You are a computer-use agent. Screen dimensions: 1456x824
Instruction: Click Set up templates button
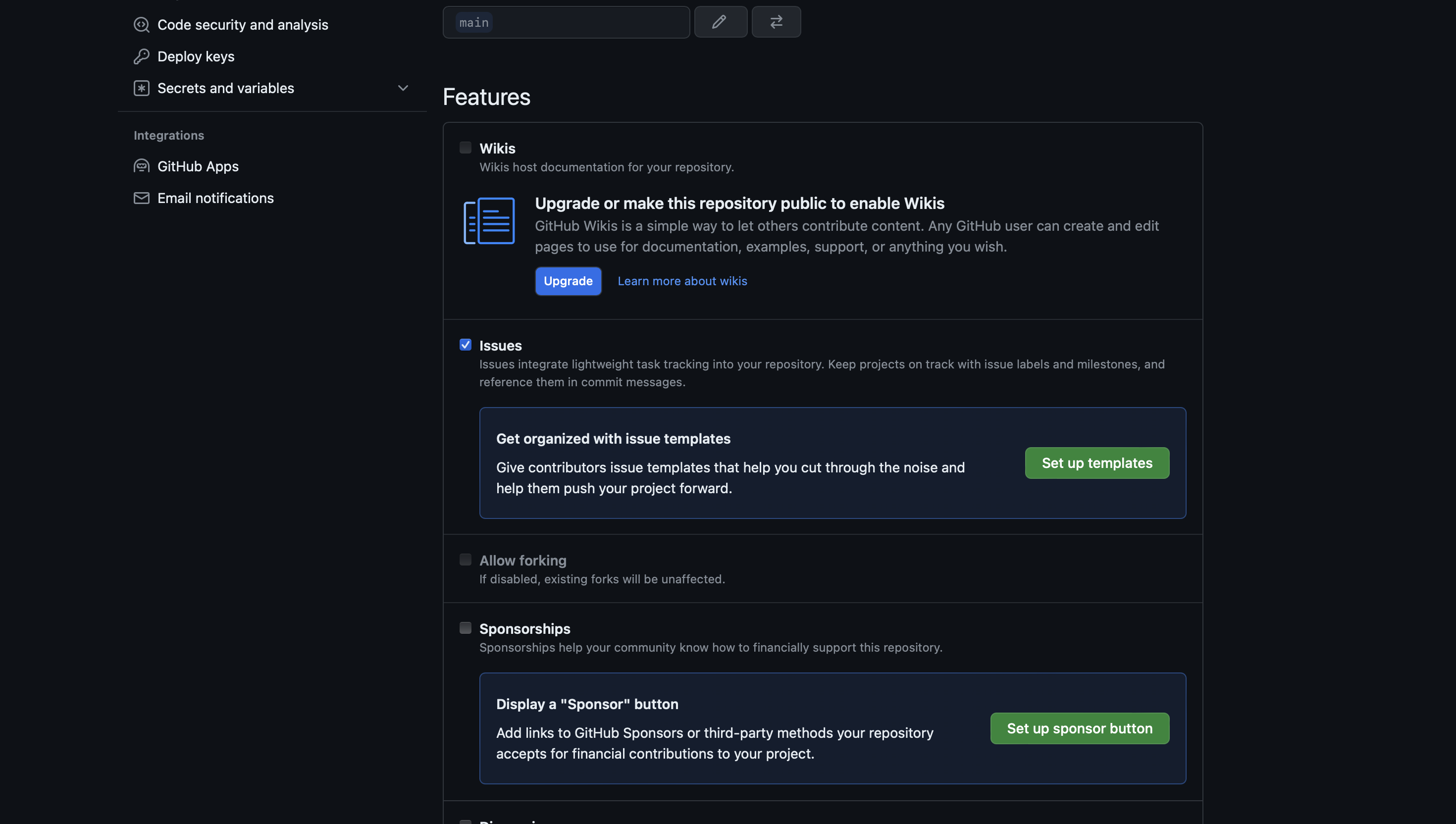(1096, 463)
